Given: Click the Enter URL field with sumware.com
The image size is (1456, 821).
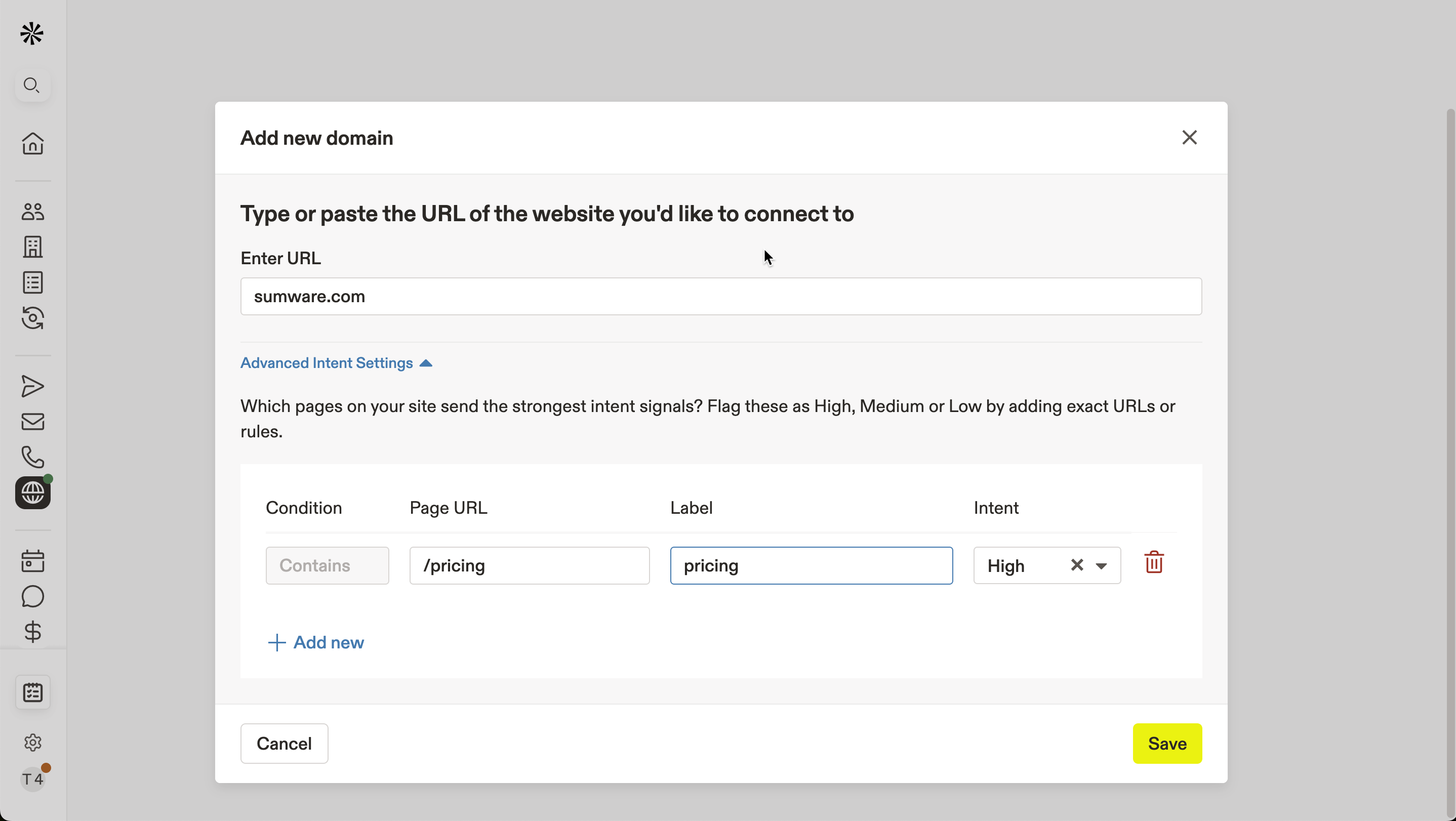Looking at the screenshot, I should (x=720, y=297).
